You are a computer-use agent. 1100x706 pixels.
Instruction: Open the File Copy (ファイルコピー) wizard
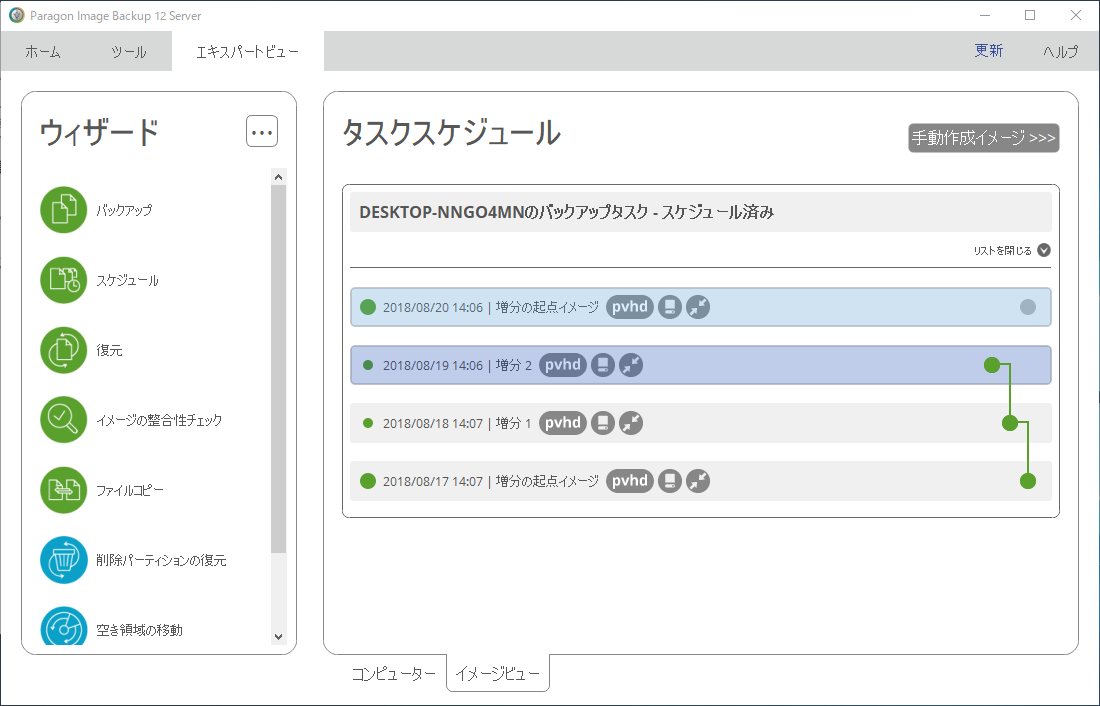(x=65, y=490)
